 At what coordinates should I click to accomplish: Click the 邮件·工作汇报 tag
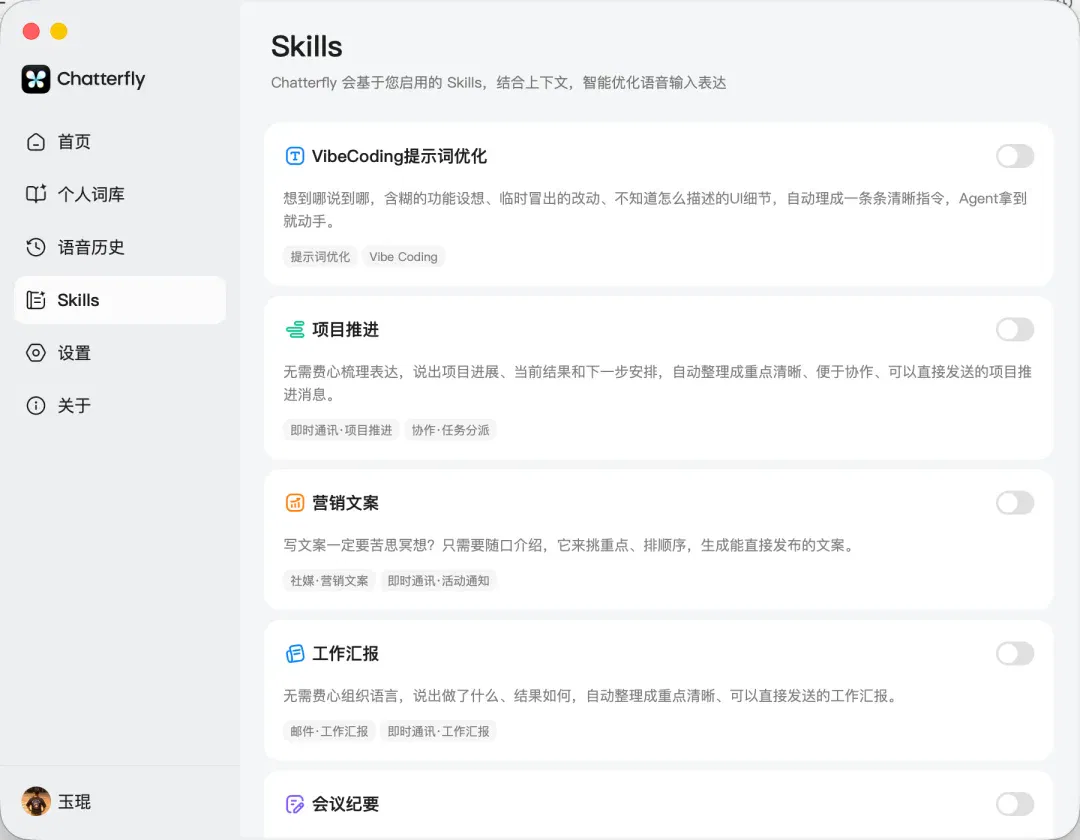tap(329, 731)
